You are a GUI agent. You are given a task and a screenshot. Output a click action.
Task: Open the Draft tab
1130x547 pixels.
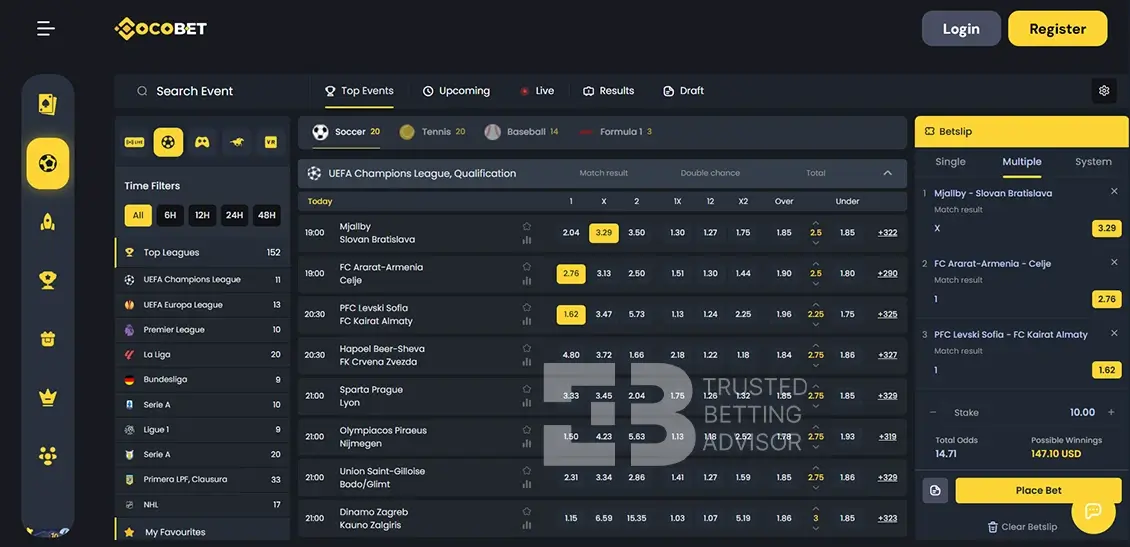[683, 91]
